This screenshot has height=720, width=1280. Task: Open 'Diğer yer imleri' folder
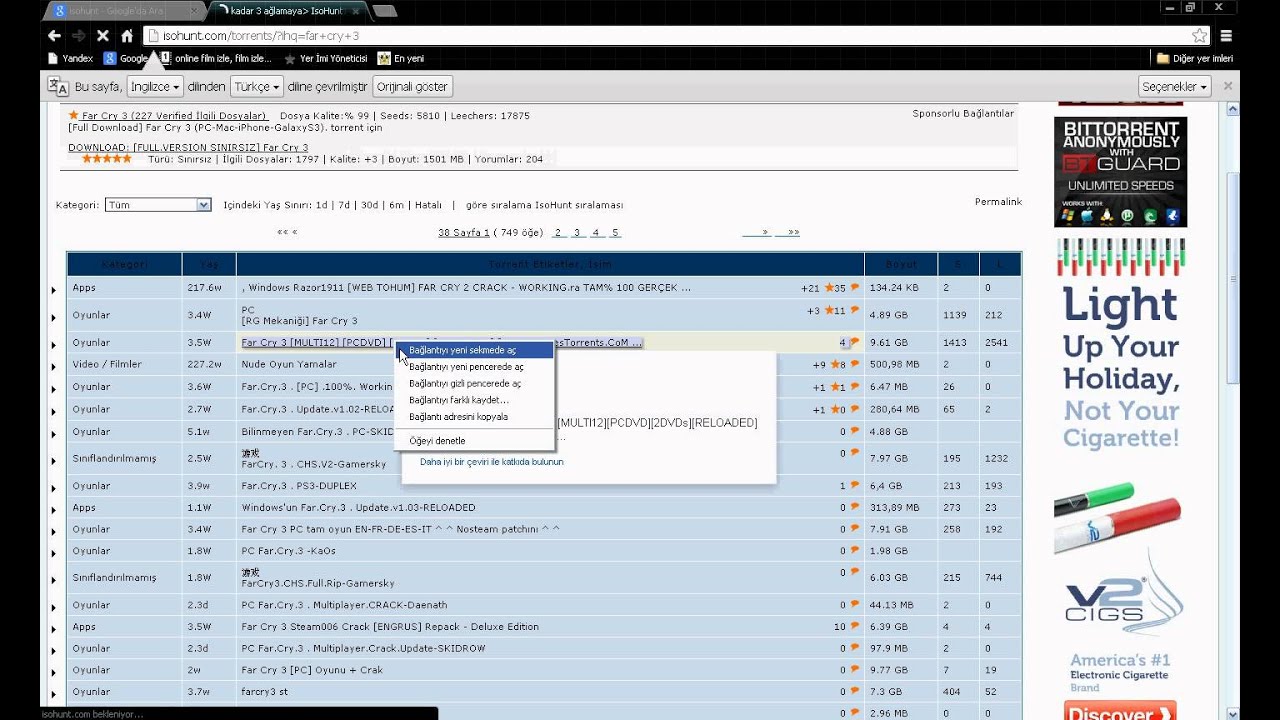[x=1195, y=59]
